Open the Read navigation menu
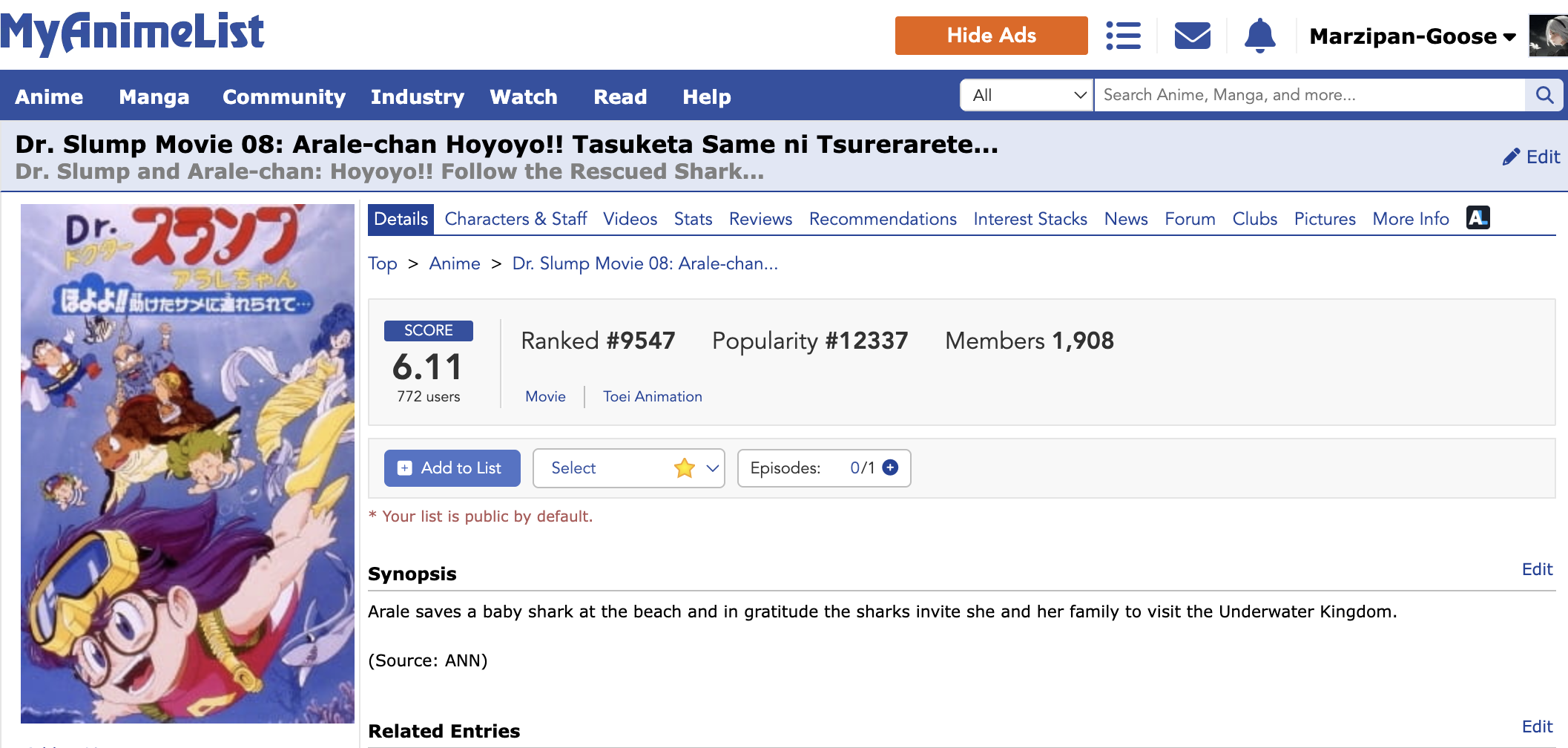The image size is (1568, 748). 620,96
